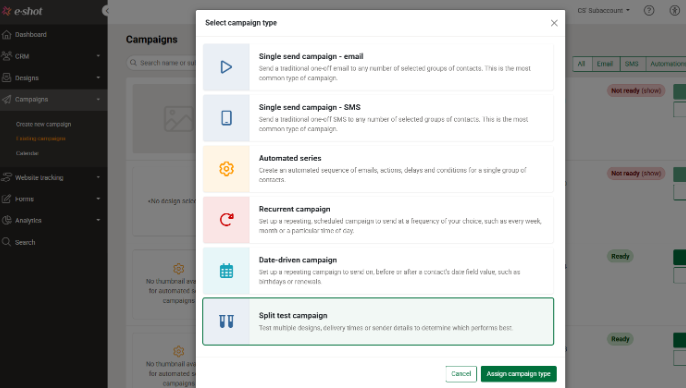The image size is (686, 388).
Task: Click the test tubes Split test icon
Action: coord(226,322)
